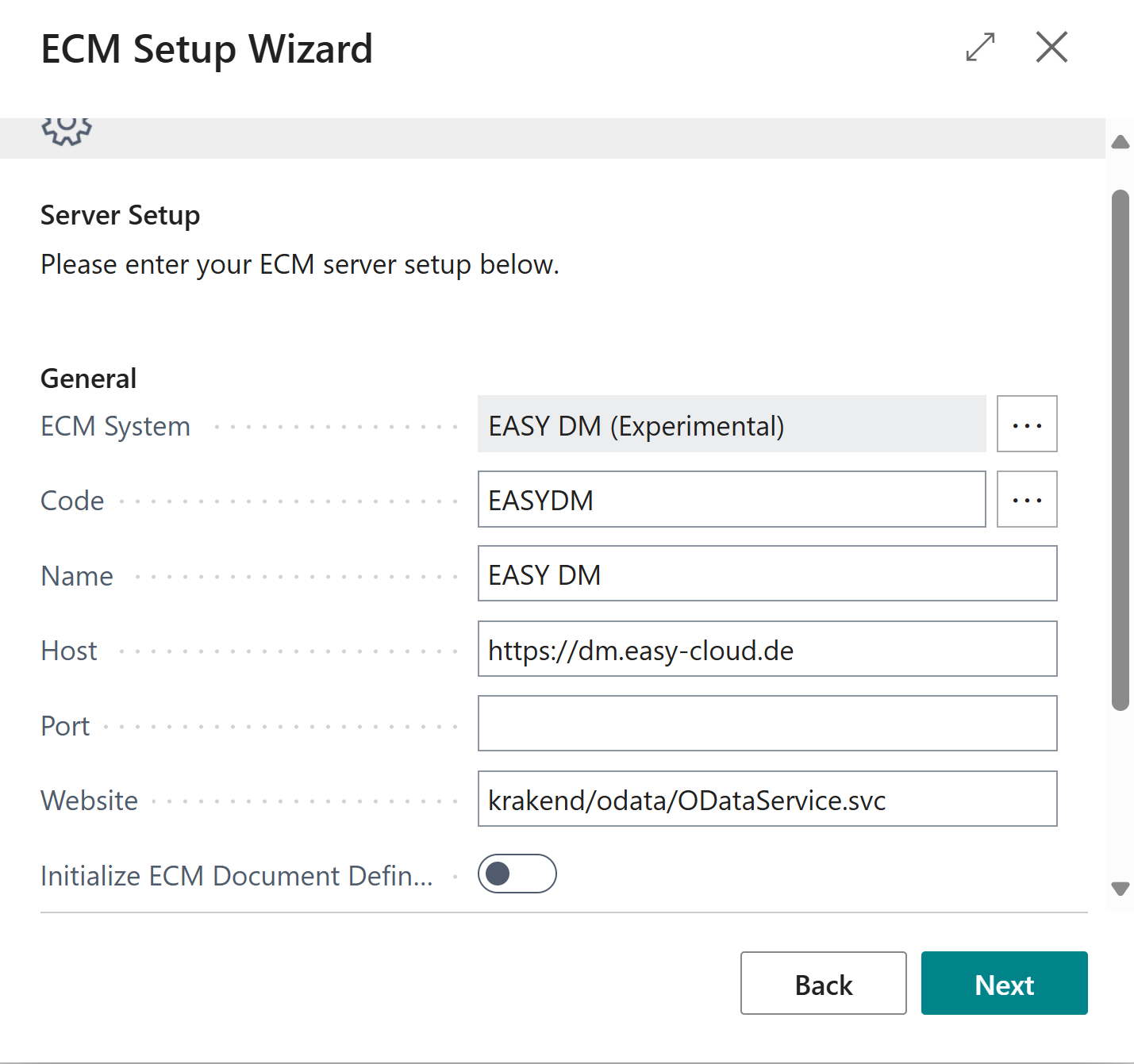Expand the wizard to full screen

(x=980, y=47)
